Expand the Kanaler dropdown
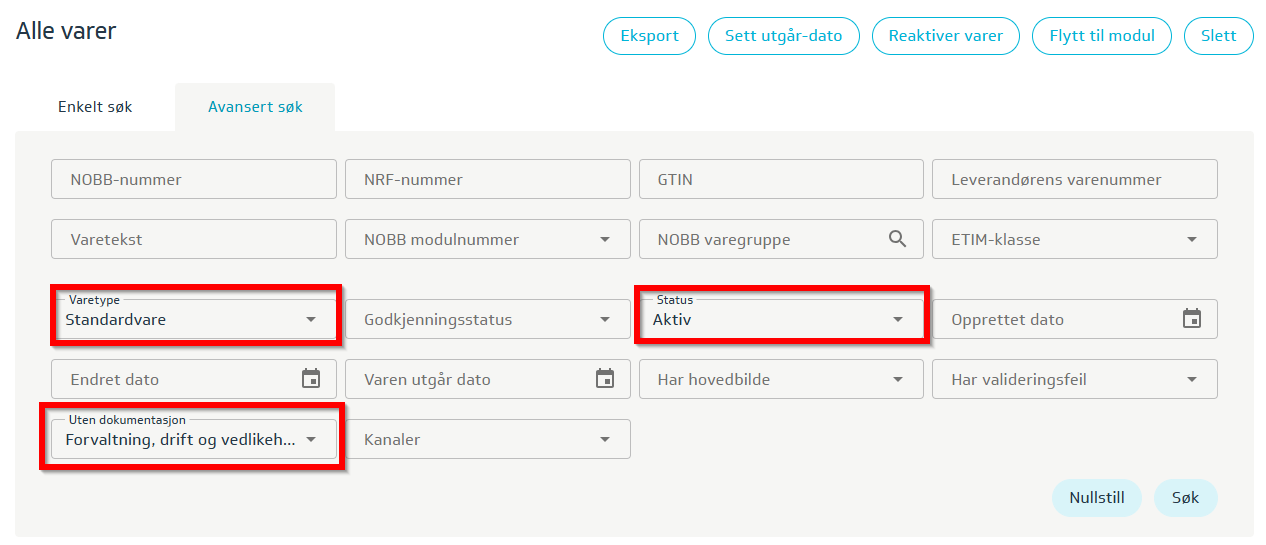This screenshot has height=545, width=1266. pyautogui.click(x=605, y=440)
